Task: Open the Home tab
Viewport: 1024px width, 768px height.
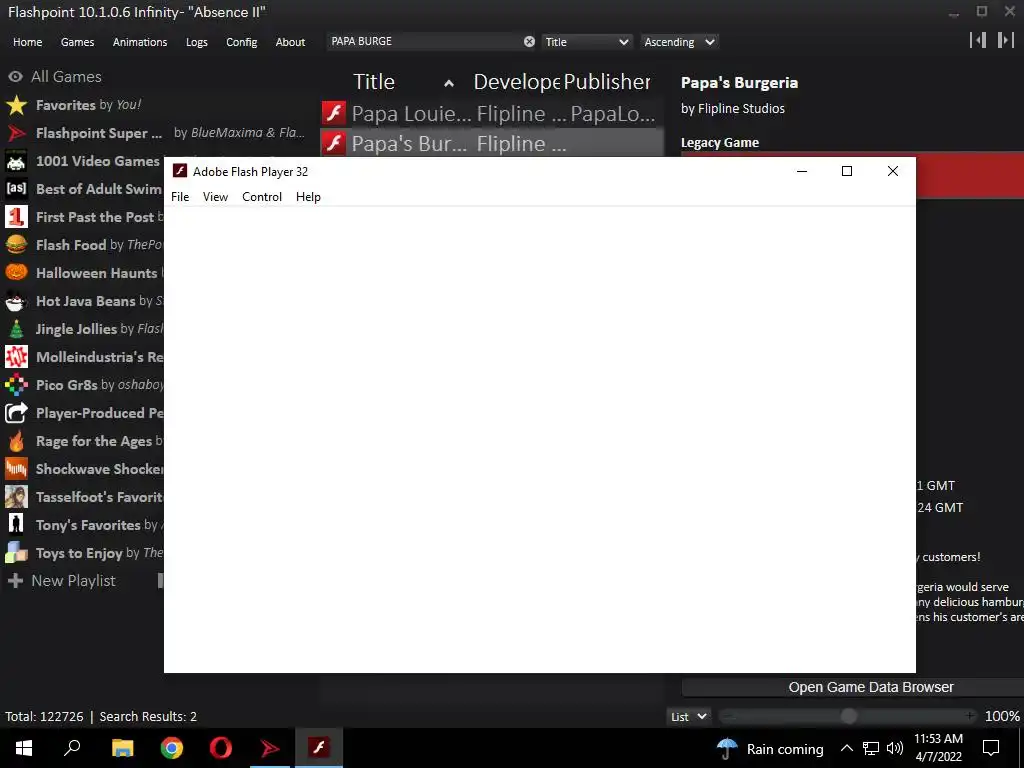Action: click(x=27, y=42)
